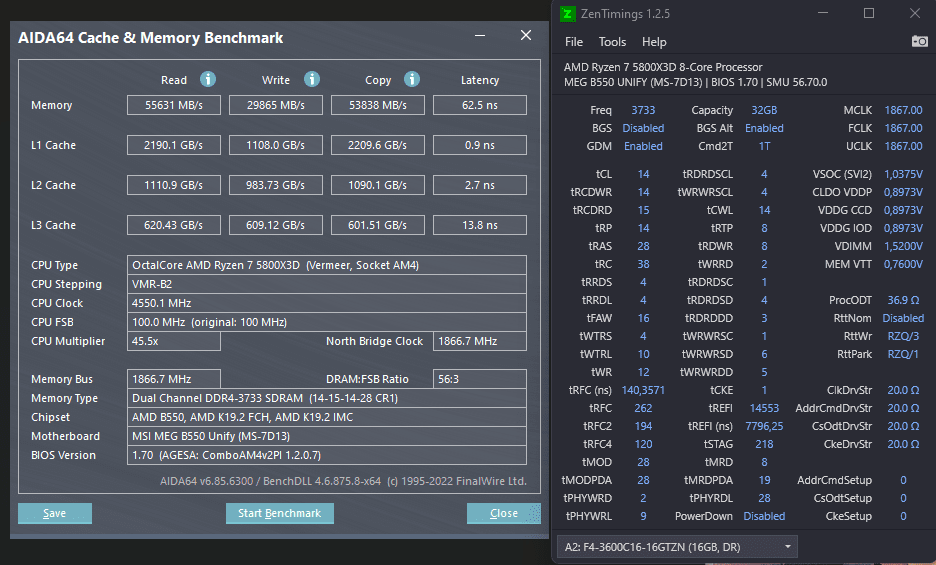Click the CPU Clock value 4550.1 MHz
The height and width of the screenshot is (565, 936).
(327, 303)
